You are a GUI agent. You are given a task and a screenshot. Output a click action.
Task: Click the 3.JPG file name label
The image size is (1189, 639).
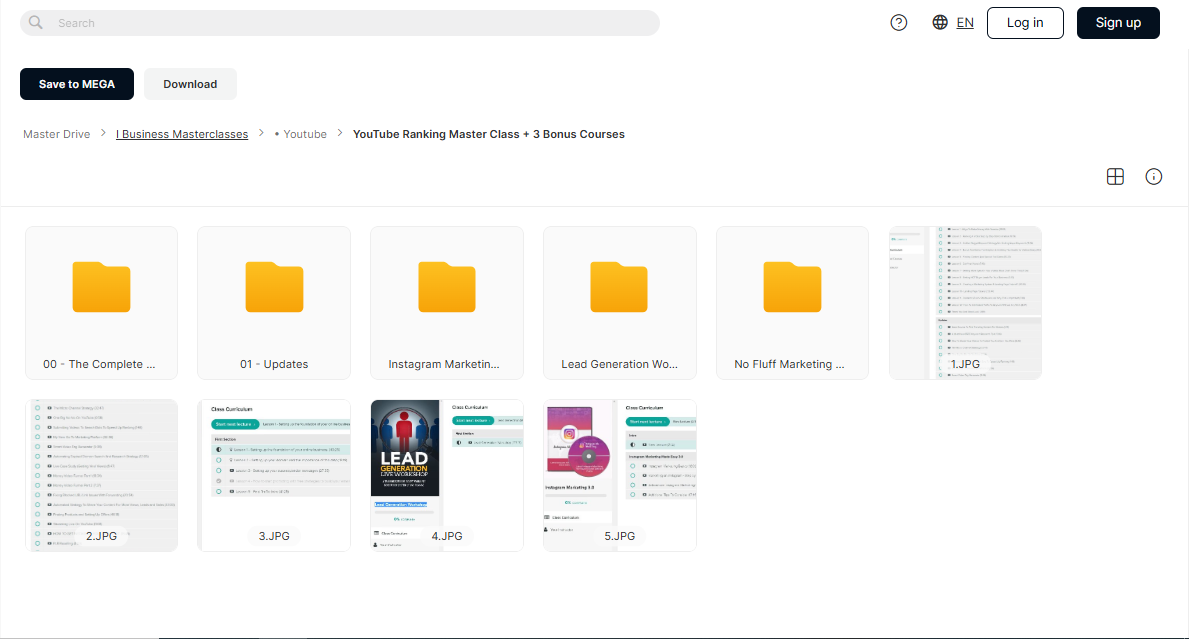coord(274,536)
